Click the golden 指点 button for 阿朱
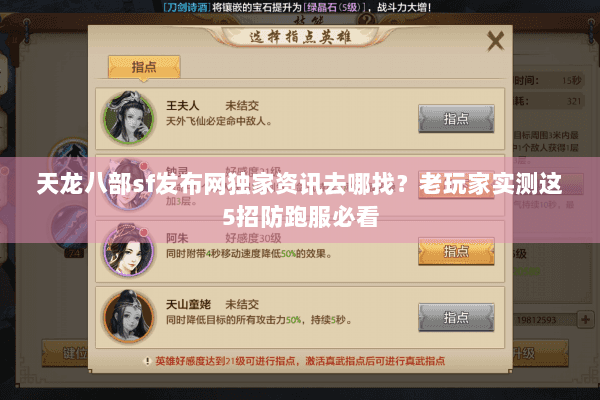The width and height of the screenshot is (600, 400). (456, 251)
